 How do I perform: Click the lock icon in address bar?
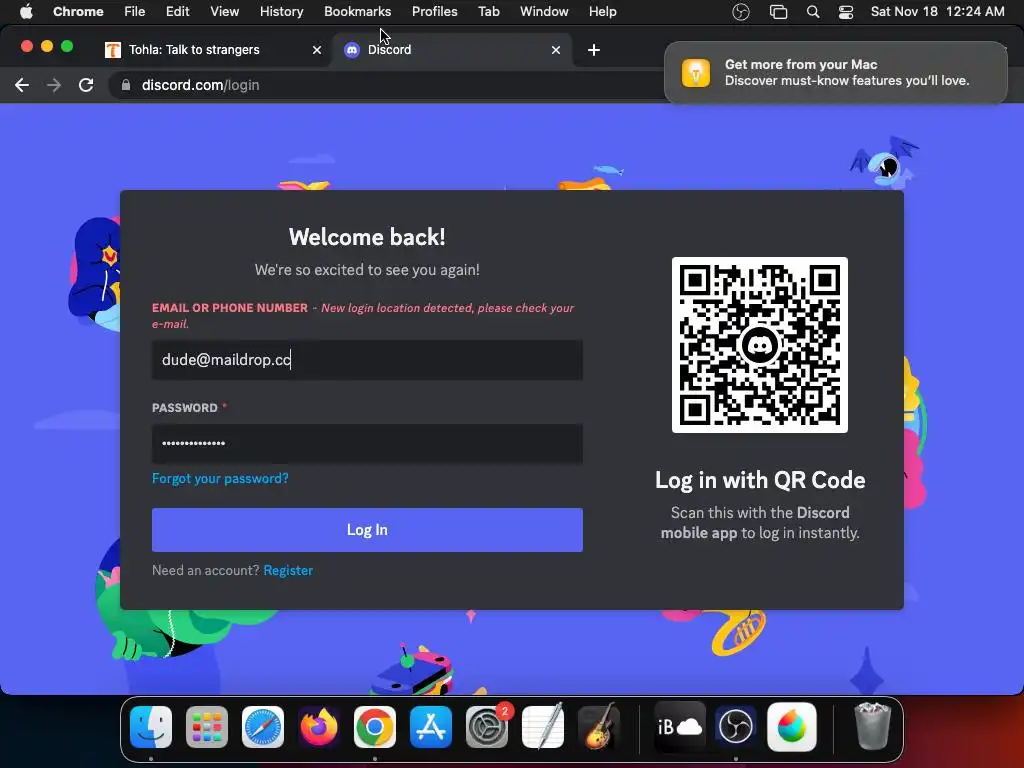click(126, 85)
